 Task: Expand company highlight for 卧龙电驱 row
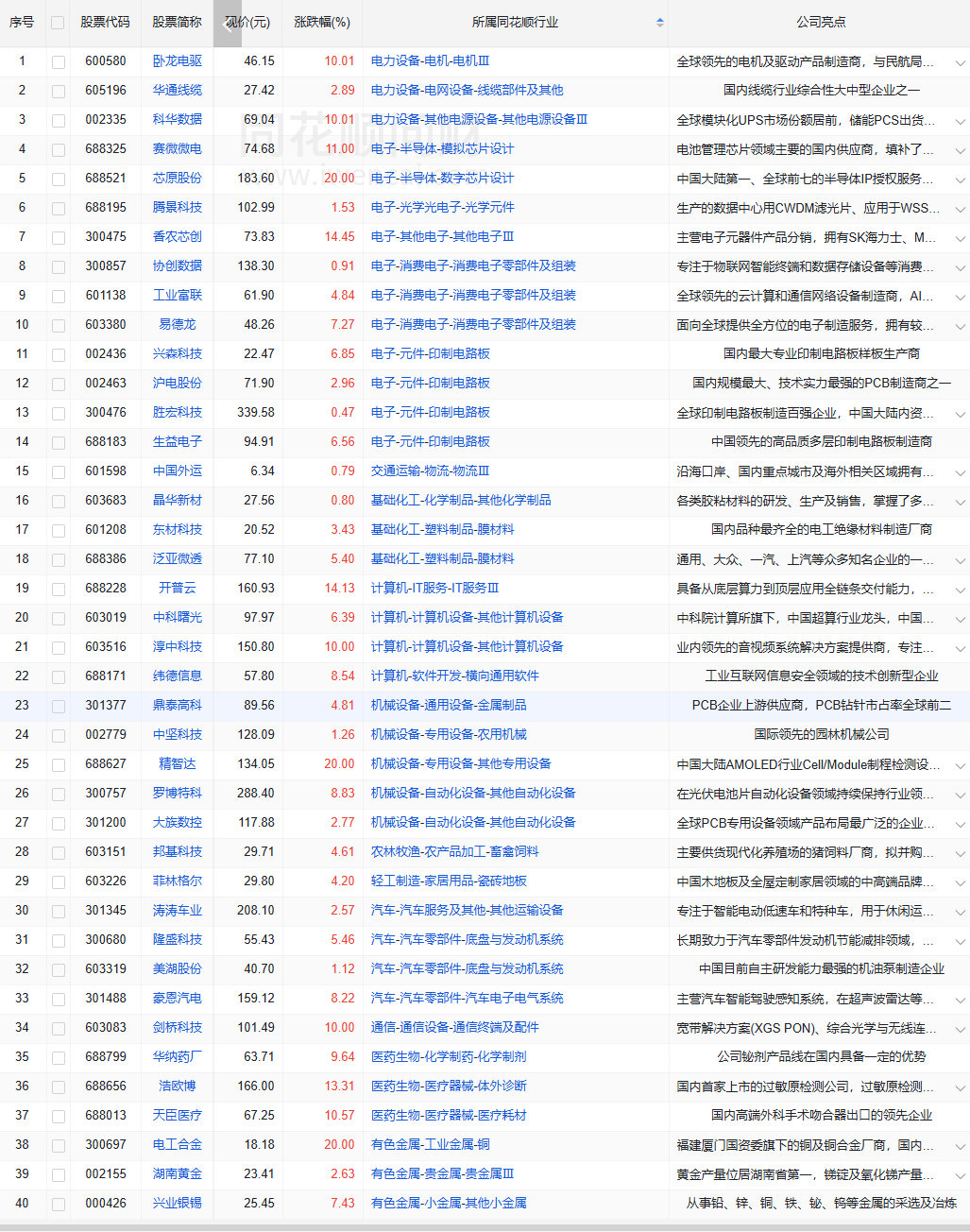coord(960,62)
